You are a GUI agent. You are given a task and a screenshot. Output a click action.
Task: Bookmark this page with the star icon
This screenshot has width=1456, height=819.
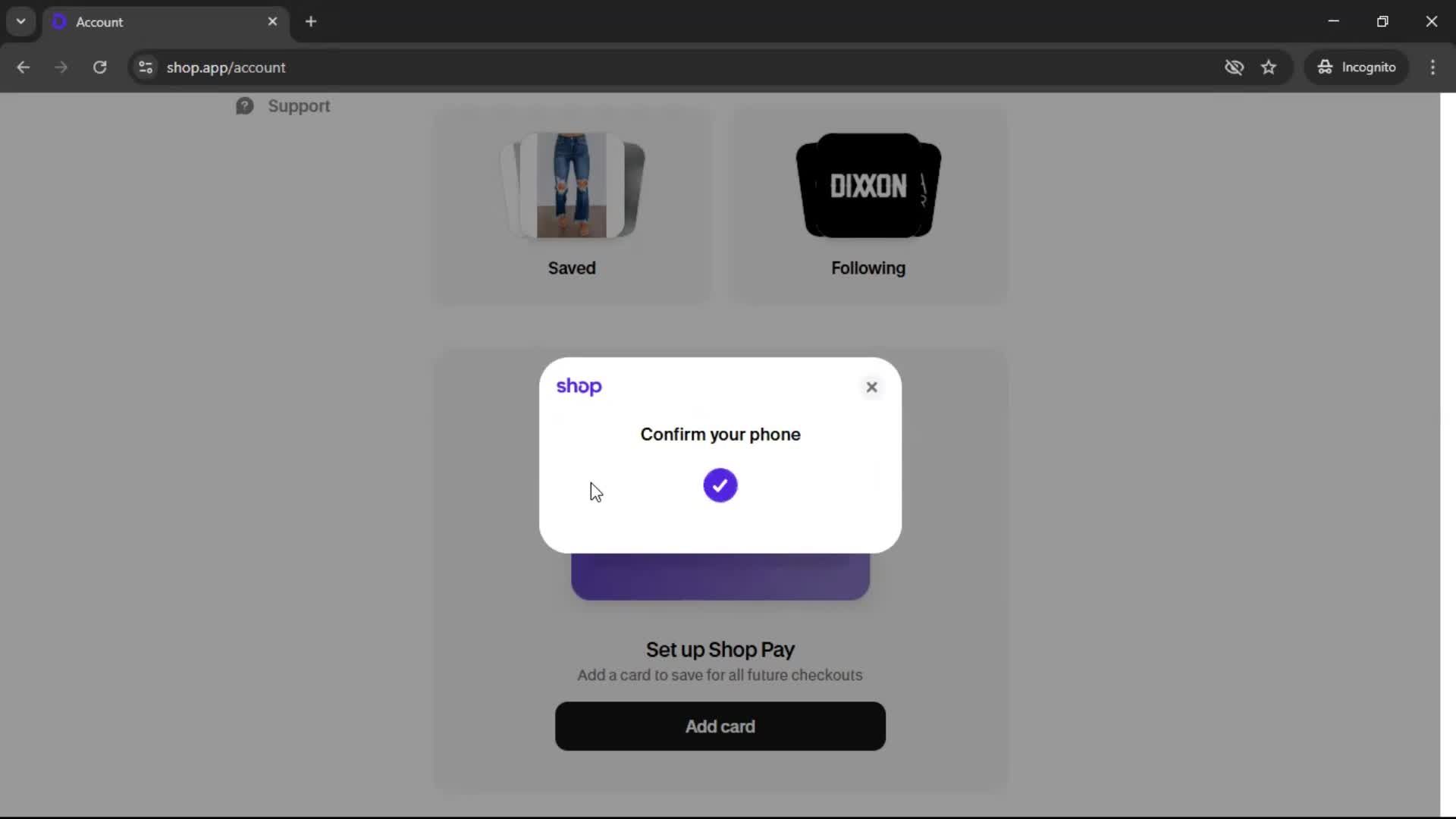pyautogui.click(x=1269, y=67)
